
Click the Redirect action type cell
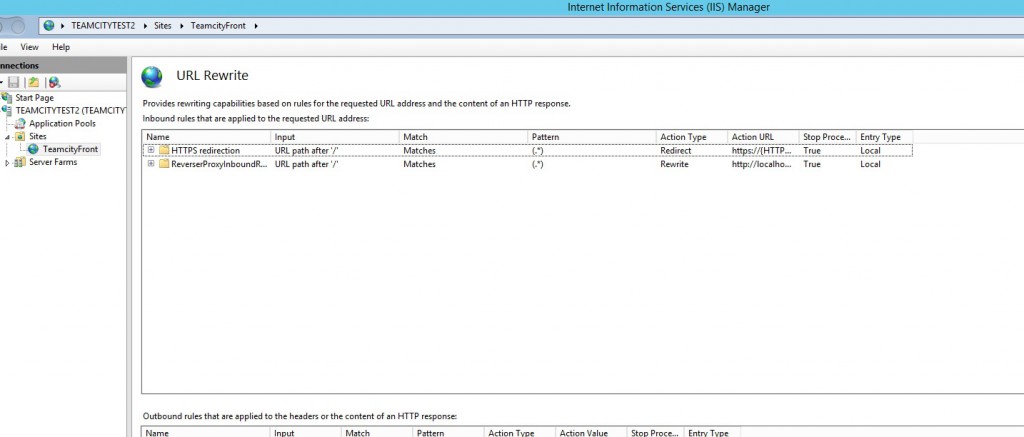(675, 151)
